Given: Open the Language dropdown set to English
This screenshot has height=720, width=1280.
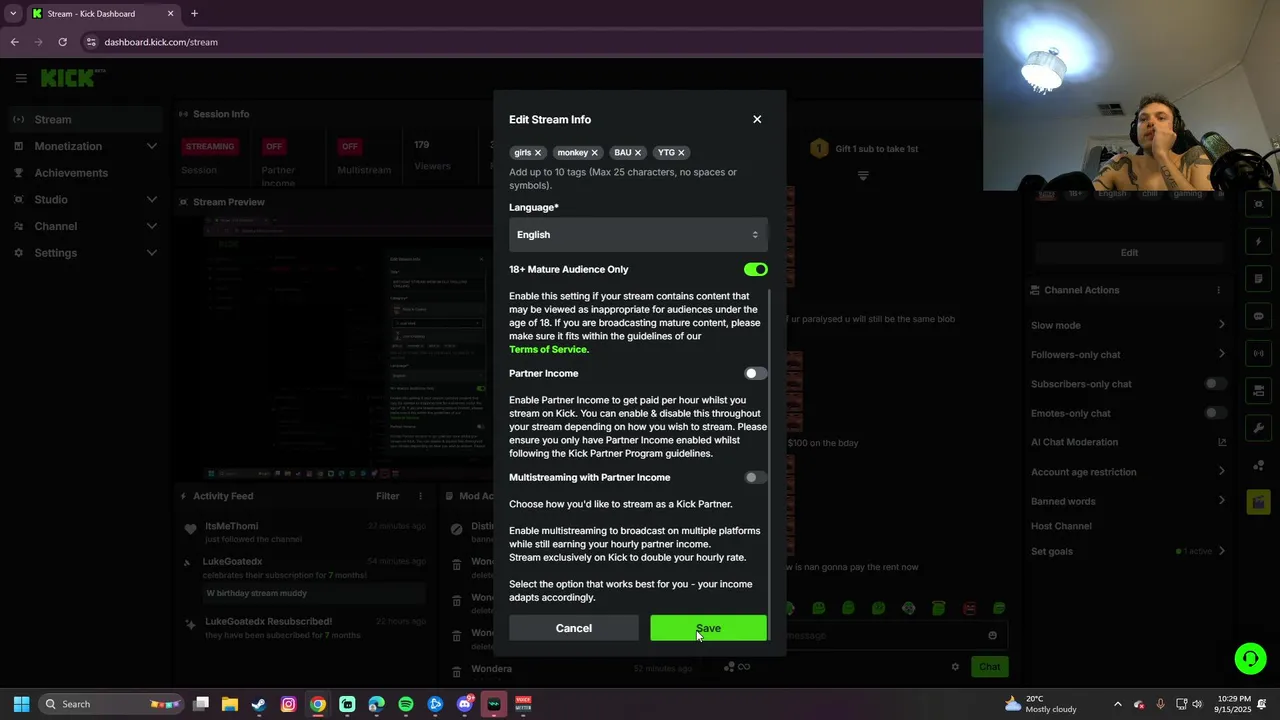Looking at the screenshot, I should 638,235.
